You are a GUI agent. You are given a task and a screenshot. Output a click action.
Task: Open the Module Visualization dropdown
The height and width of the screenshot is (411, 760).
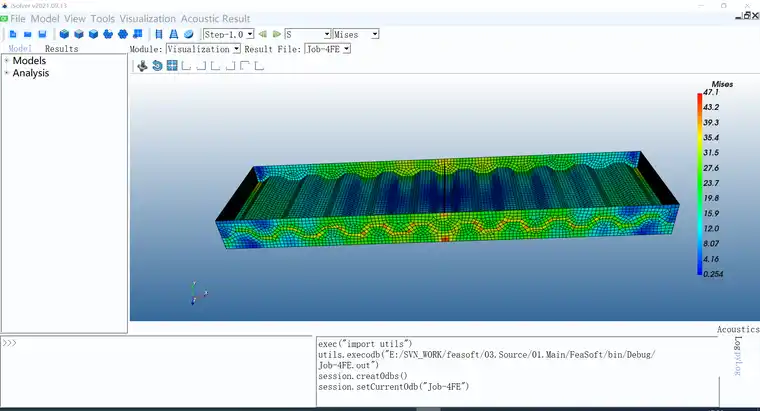coord(203,49)
